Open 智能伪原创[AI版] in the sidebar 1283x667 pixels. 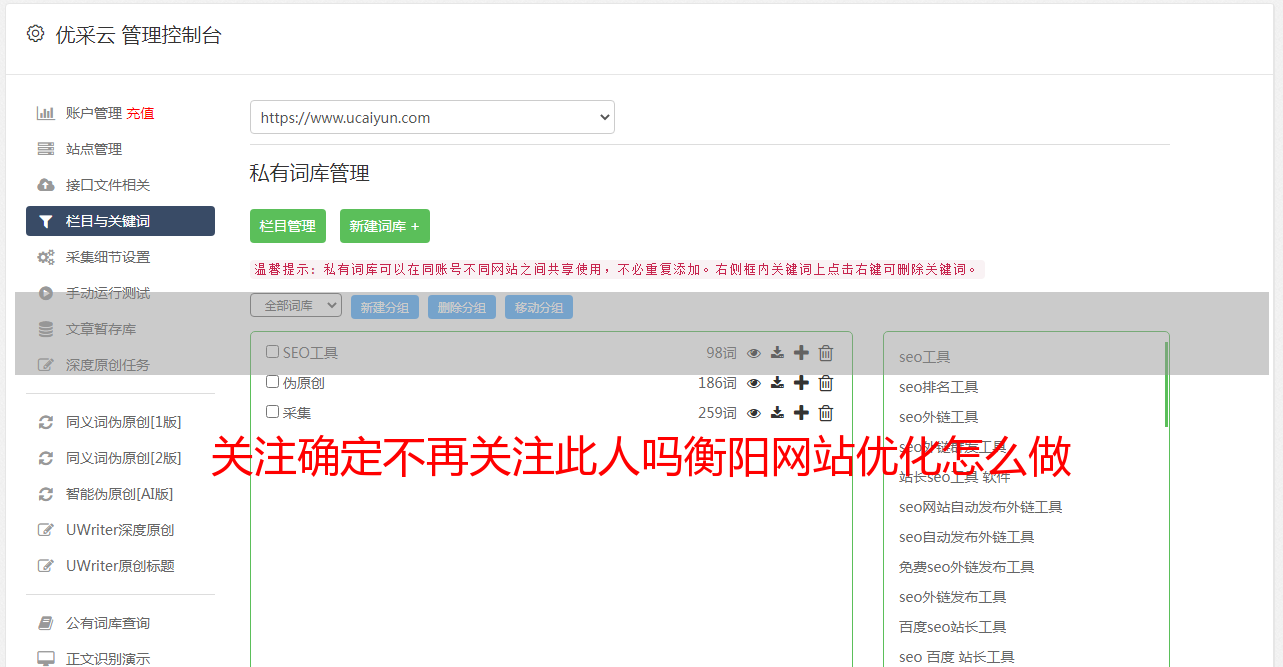pyautogui.click(x=120, y=494)
